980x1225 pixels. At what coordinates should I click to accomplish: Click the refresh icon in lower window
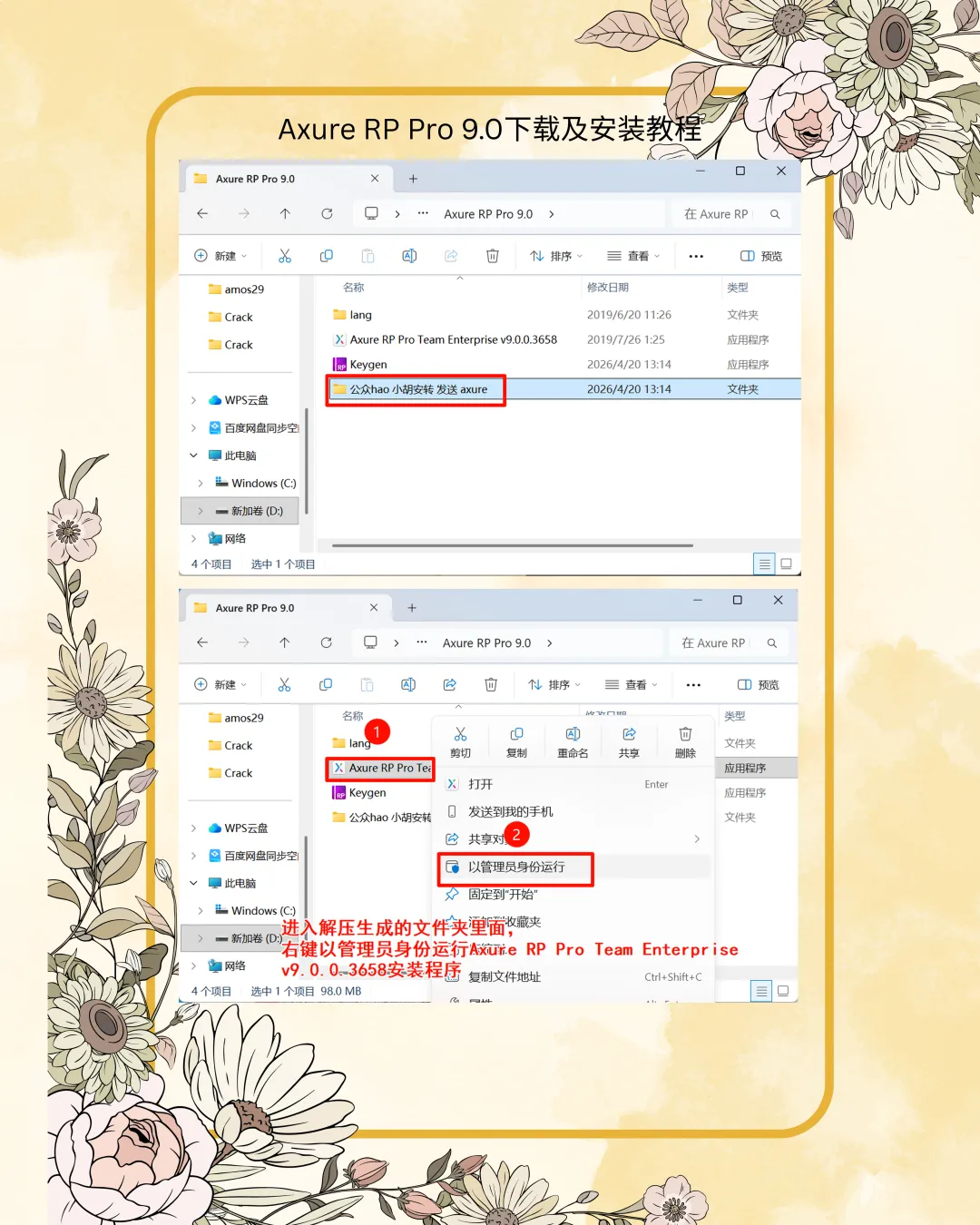(326, 642)
